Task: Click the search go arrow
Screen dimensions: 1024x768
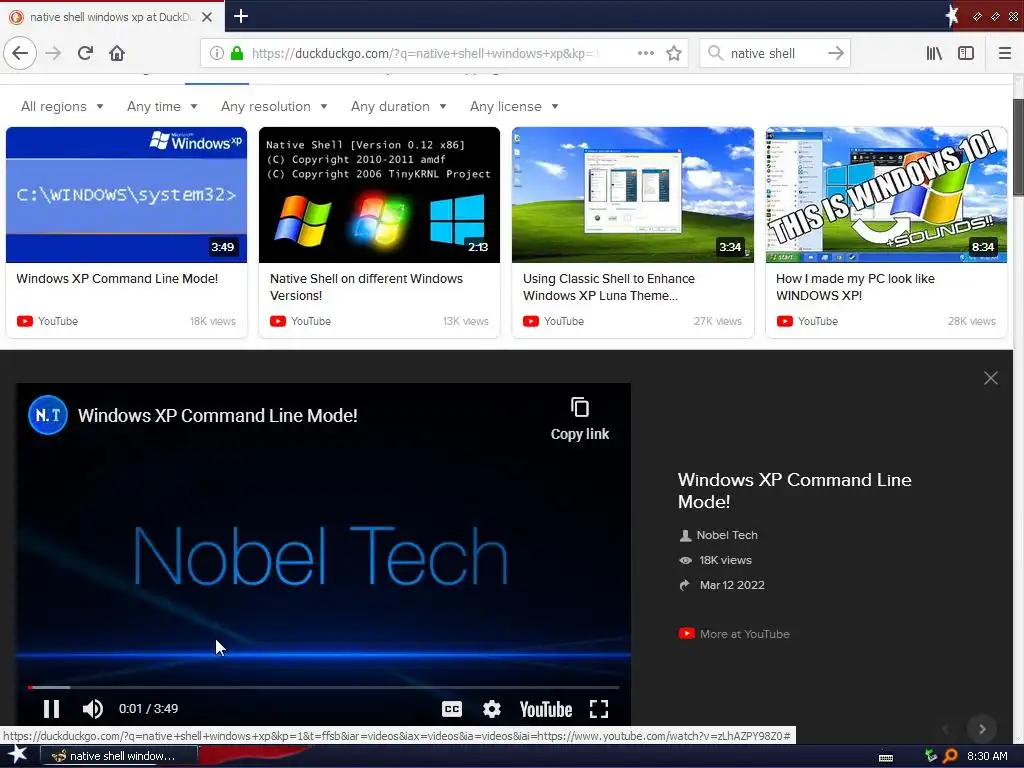Action: (x=835, y=53)
